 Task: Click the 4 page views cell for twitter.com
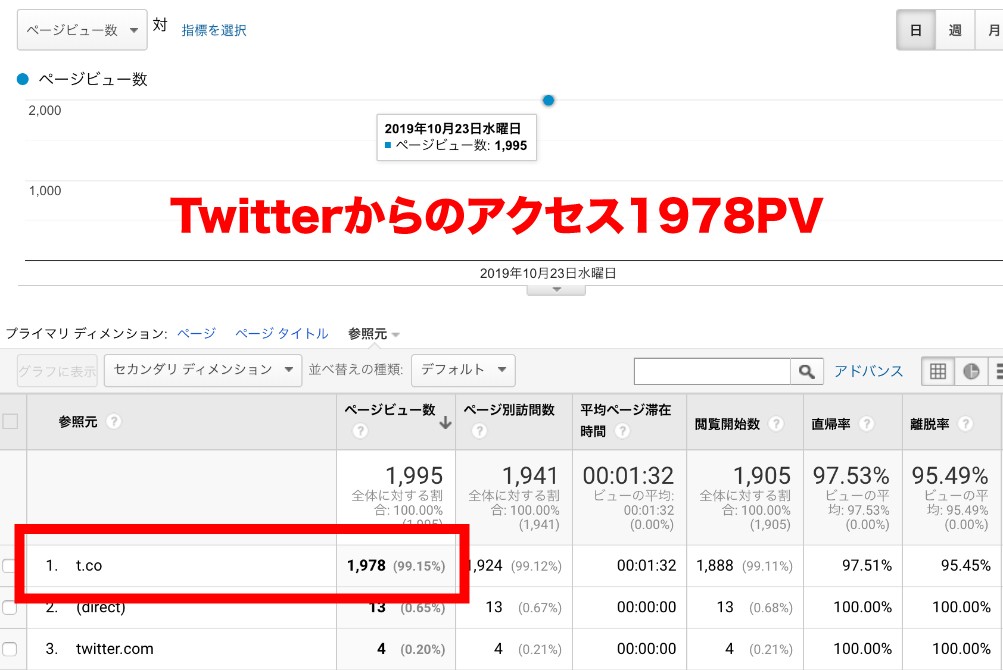click(381, 649)
